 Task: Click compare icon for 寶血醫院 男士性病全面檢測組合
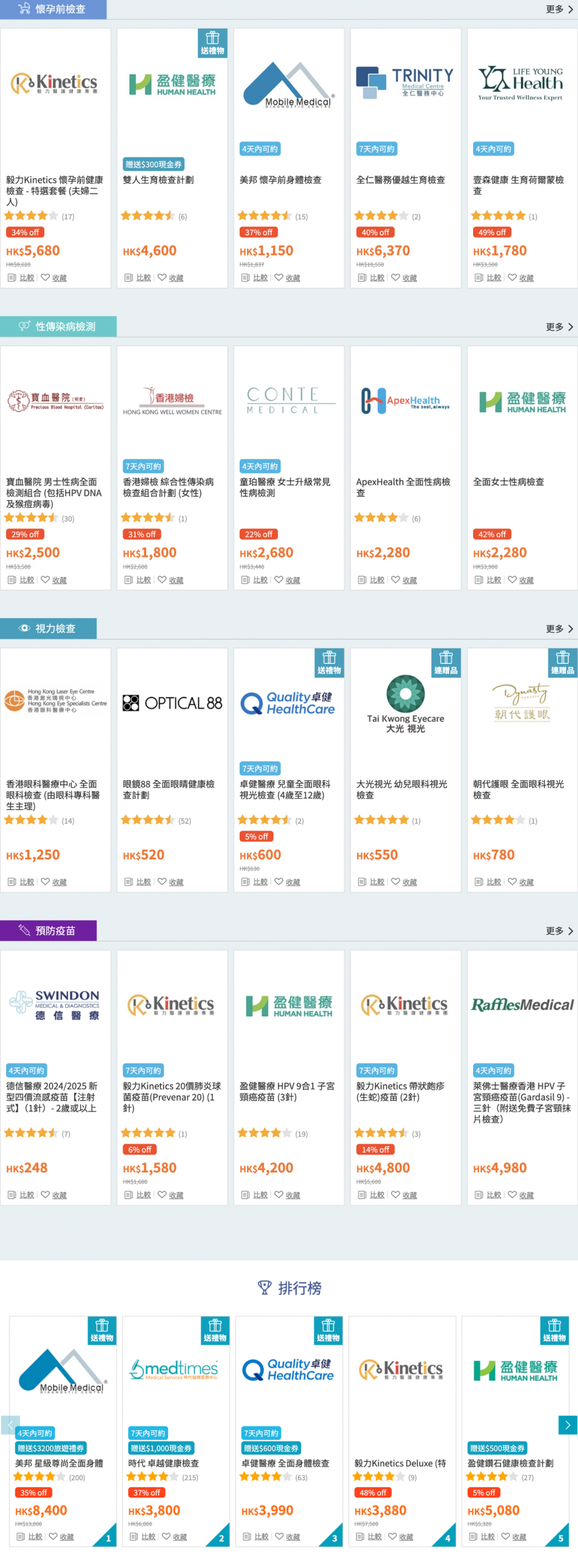12,579
